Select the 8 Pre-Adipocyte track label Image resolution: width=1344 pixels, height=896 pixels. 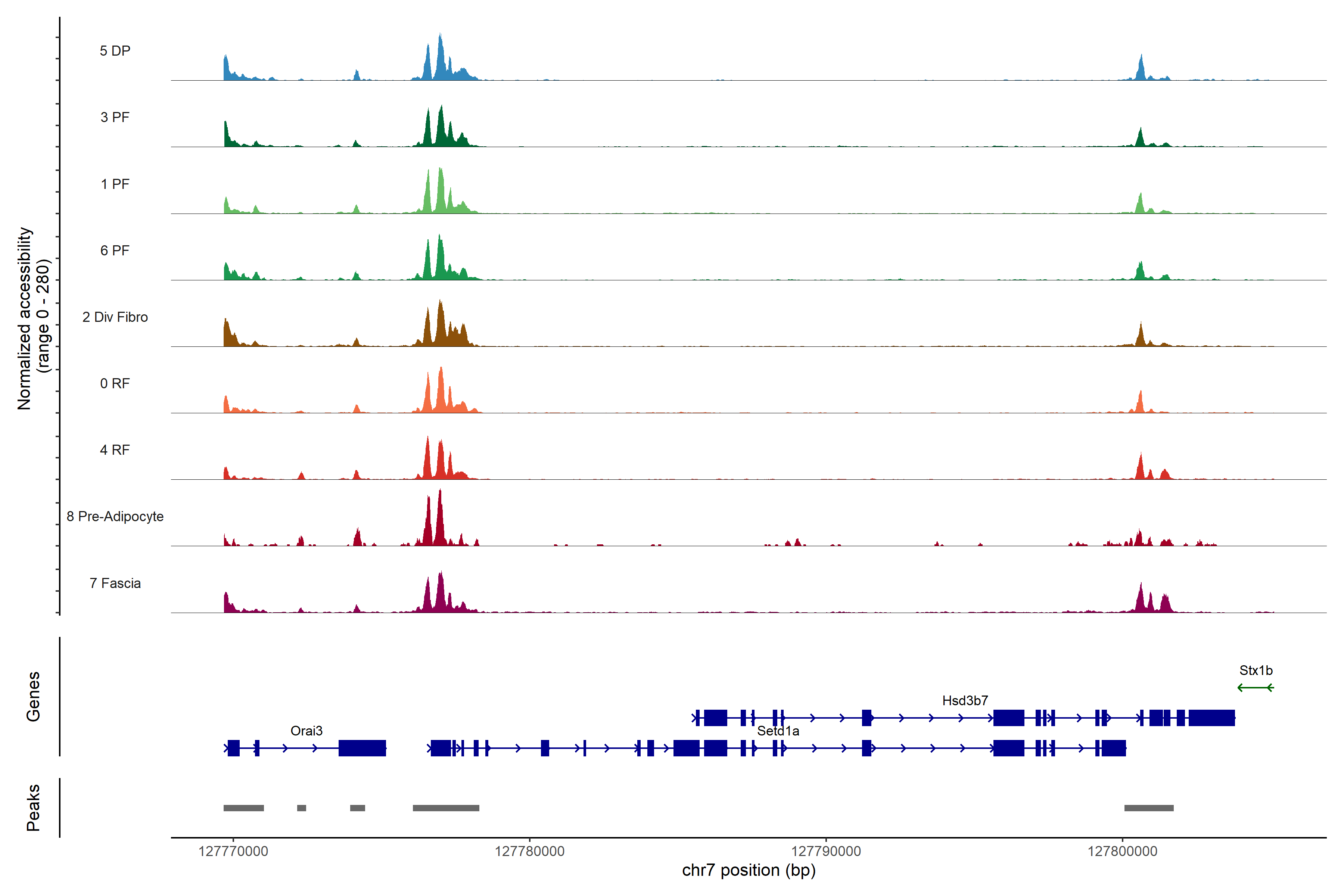(115, 516)
